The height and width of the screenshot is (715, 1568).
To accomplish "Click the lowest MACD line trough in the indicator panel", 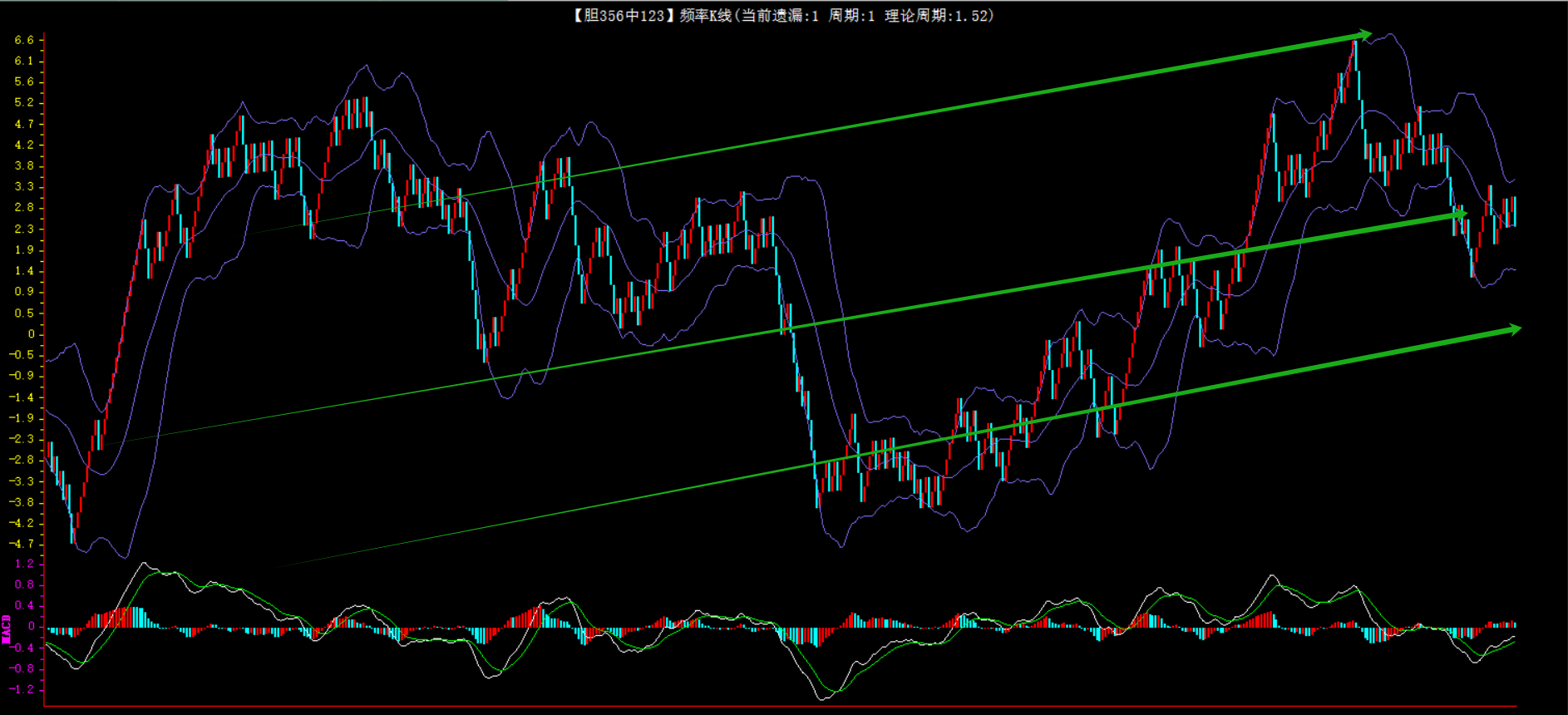I will point(823,698).
